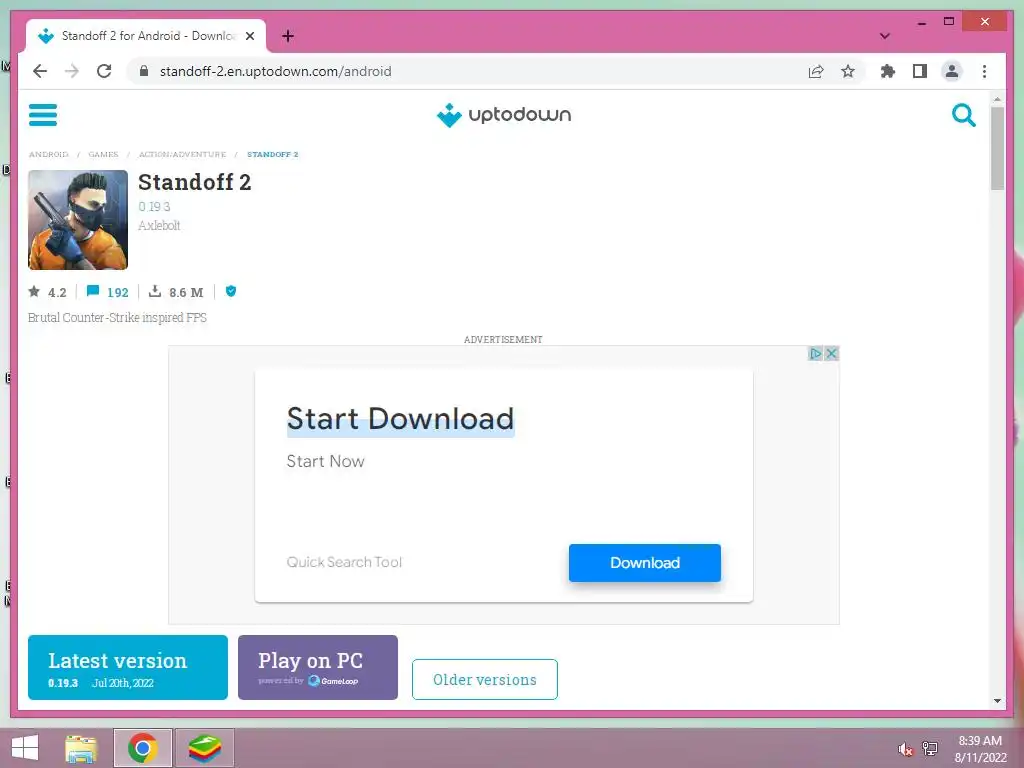Close the advertisement with X
The width and height of the screenshot is (1024, 768).
[x=831, y=353]
